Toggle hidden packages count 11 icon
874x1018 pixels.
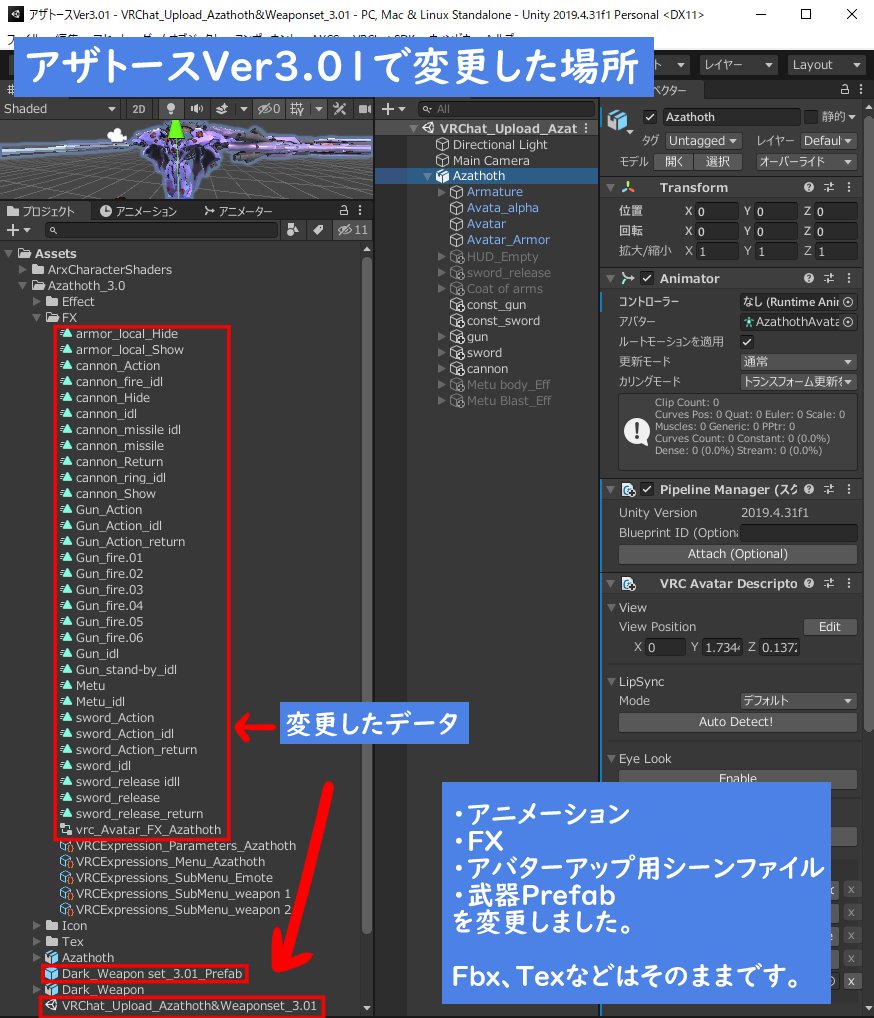click(353, 230)
